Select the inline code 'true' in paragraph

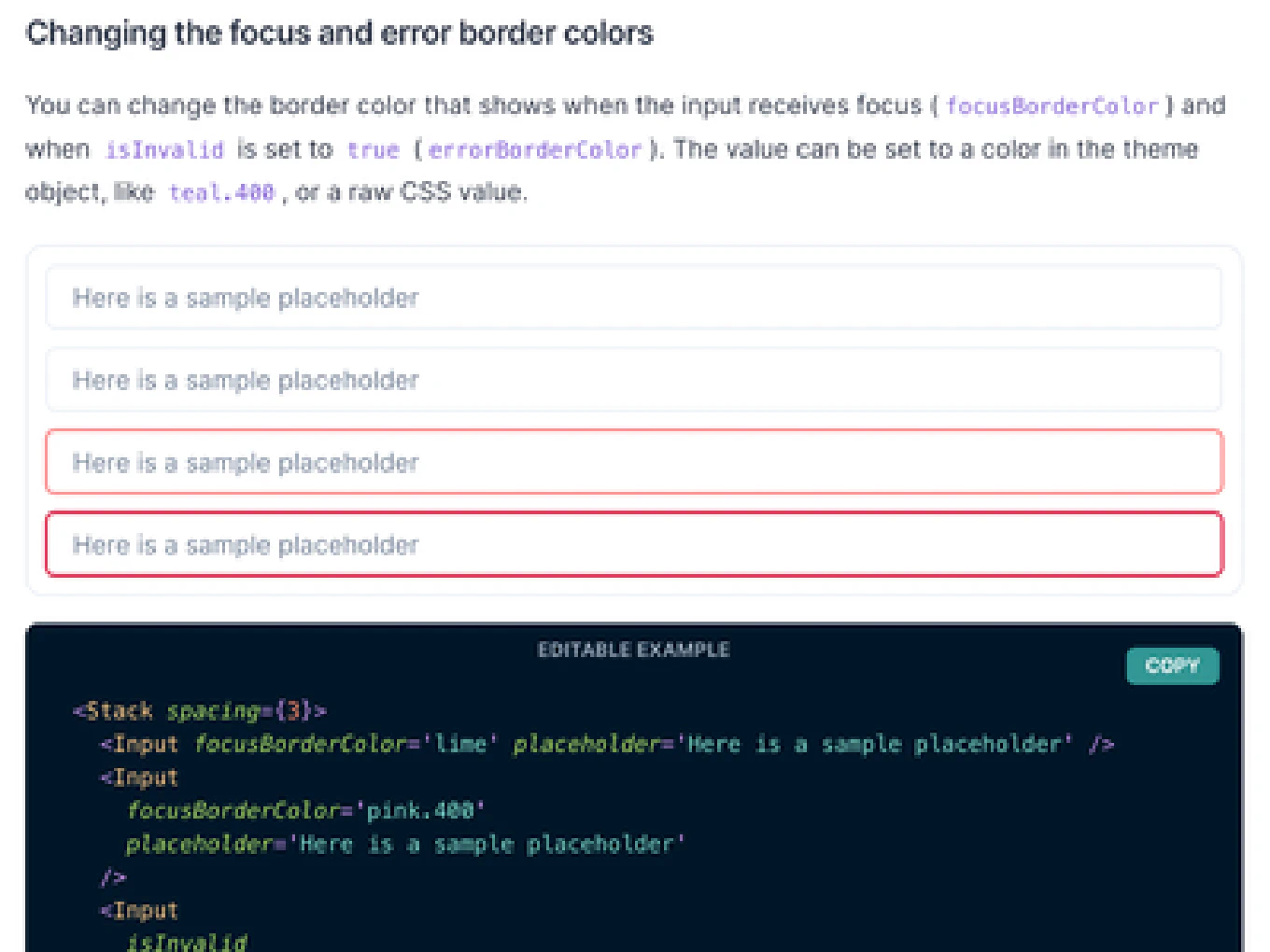[373, 149]
